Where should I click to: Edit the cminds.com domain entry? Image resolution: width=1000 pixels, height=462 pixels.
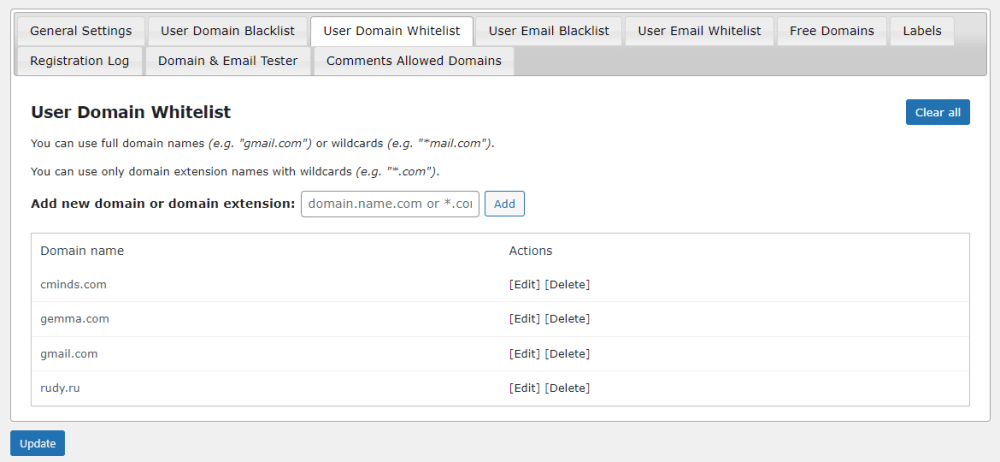pos(524,285)
